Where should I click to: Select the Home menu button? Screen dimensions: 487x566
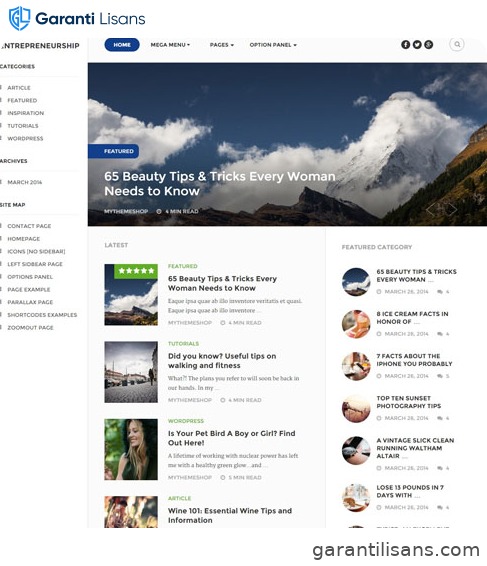click(122, 45)
